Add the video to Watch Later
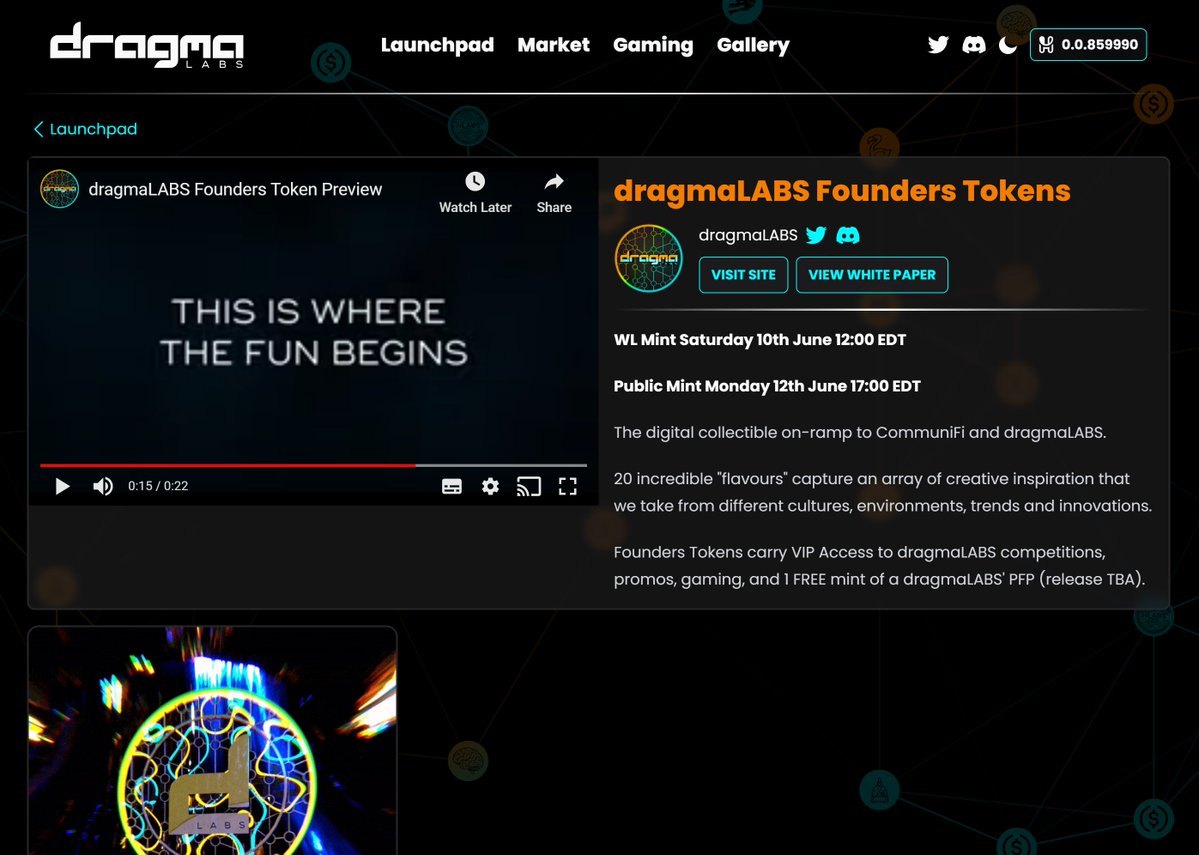This screenshot has height=855, width=1199. click(475, 182)
